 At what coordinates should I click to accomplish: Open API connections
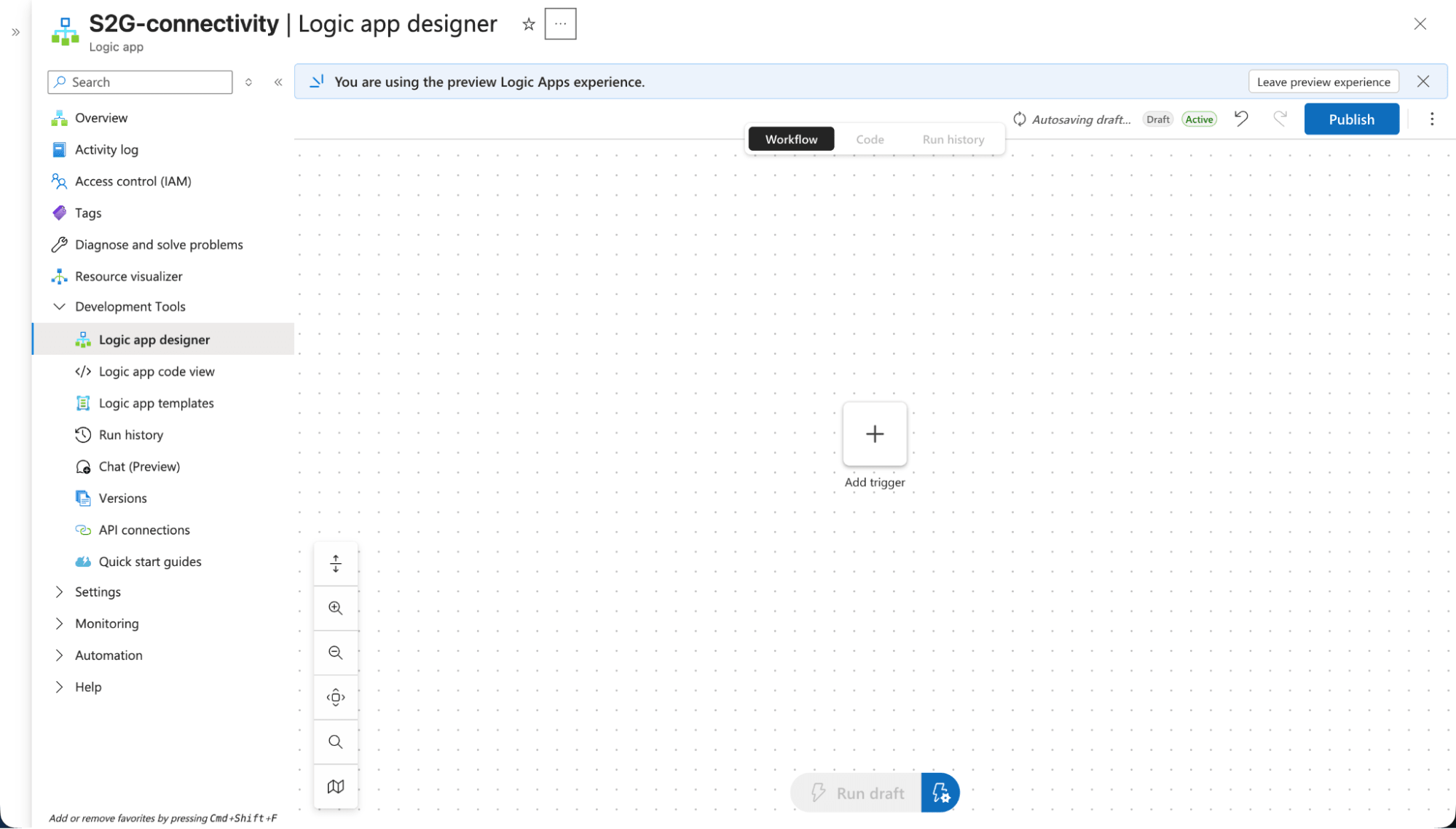pos(144,530)
